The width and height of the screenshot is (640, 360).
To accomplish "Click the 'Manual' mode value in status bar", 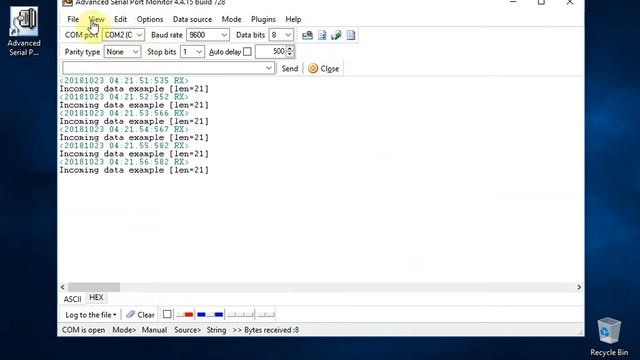I will [x=154, y=330].
